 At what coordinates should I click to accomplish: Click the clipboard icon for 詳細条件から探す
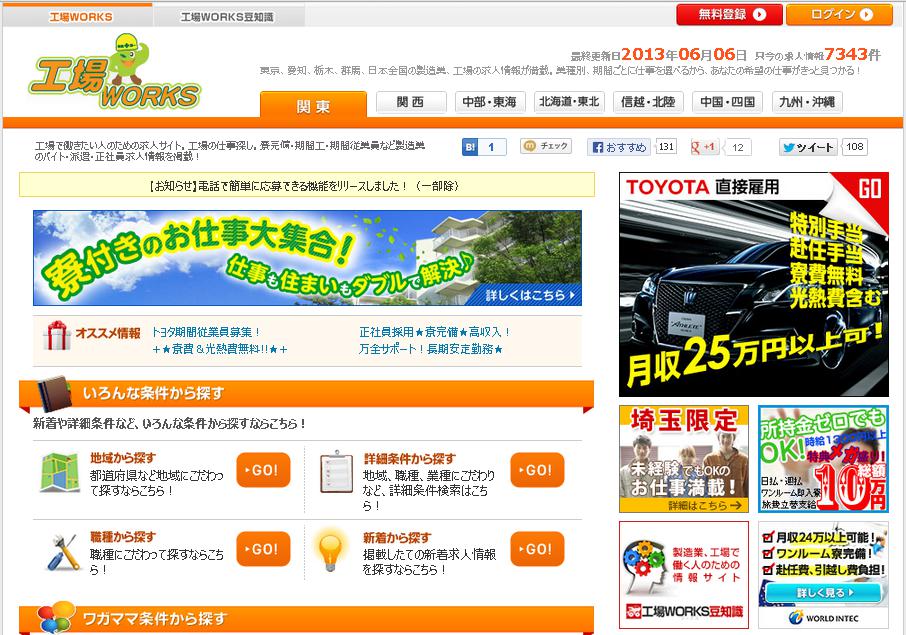pos(336,472)
